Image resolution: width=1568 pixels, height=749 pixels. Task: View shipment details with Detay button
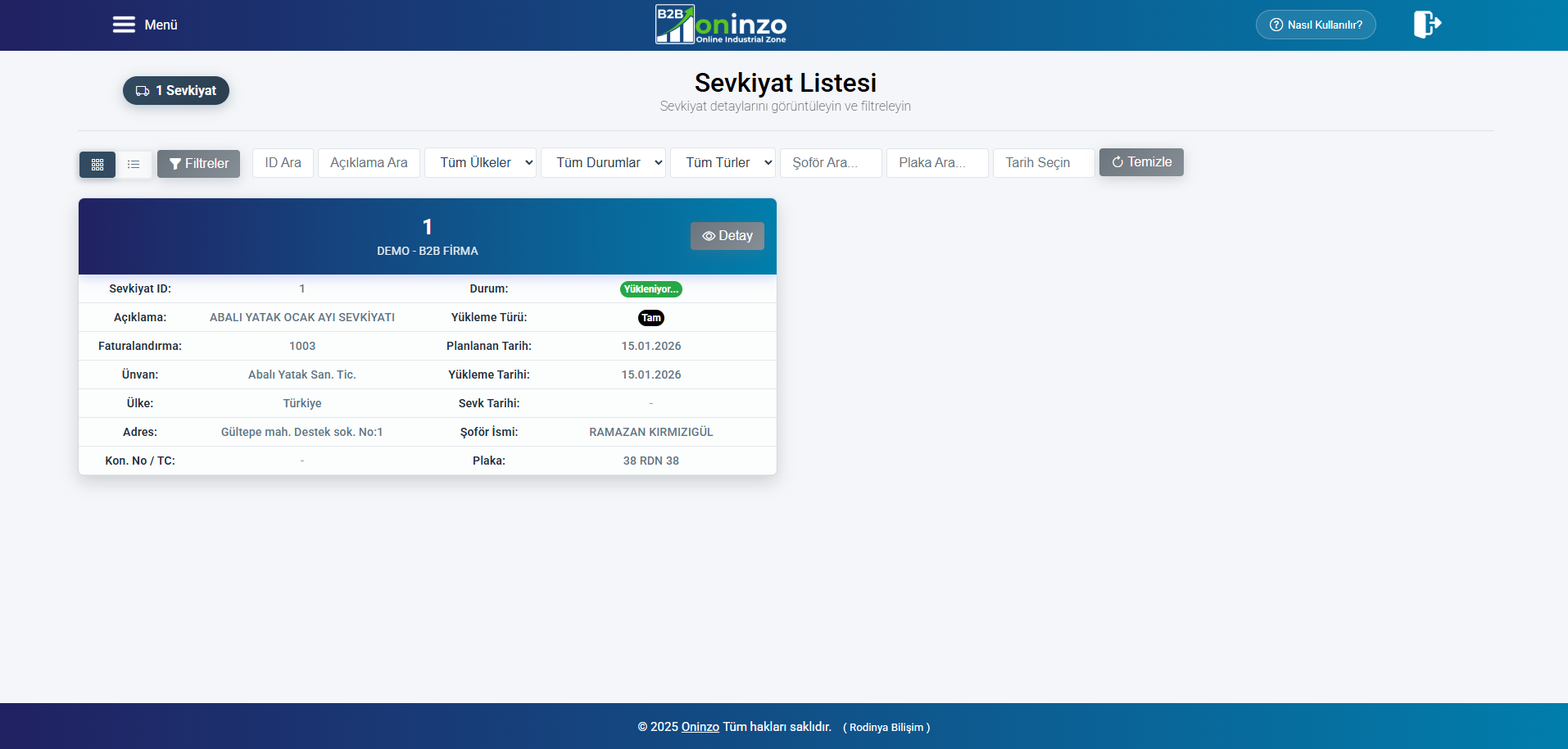coord(727,236)
